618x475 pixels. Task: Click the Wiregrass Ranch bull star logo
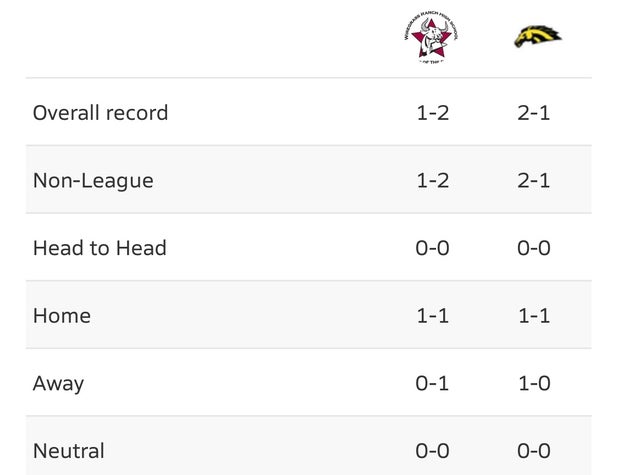(431, 37)
